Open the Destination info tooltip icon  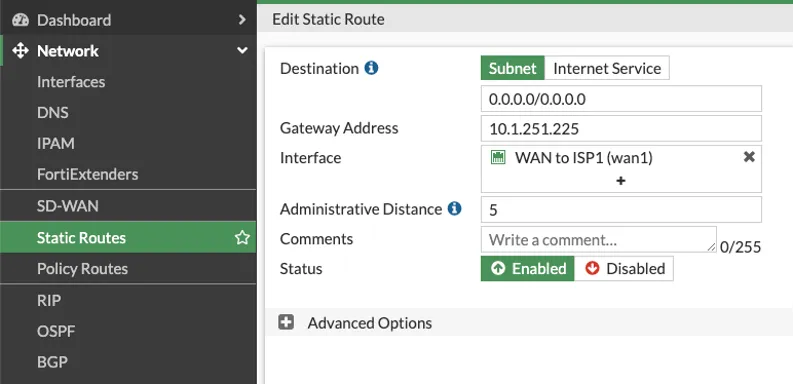tap(371, 68)
